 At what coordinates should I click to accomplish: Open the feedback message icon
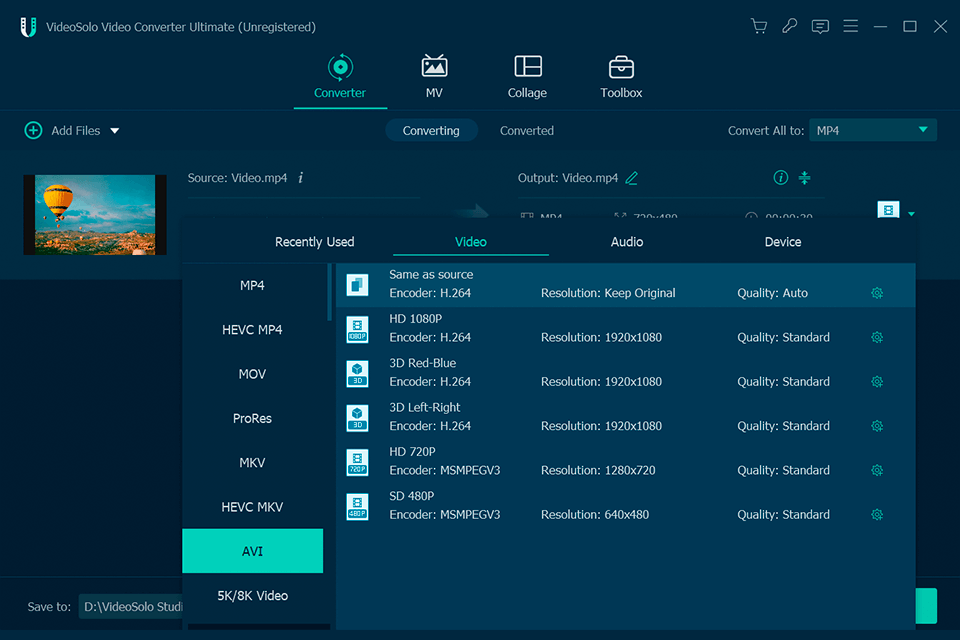point(820,26)
